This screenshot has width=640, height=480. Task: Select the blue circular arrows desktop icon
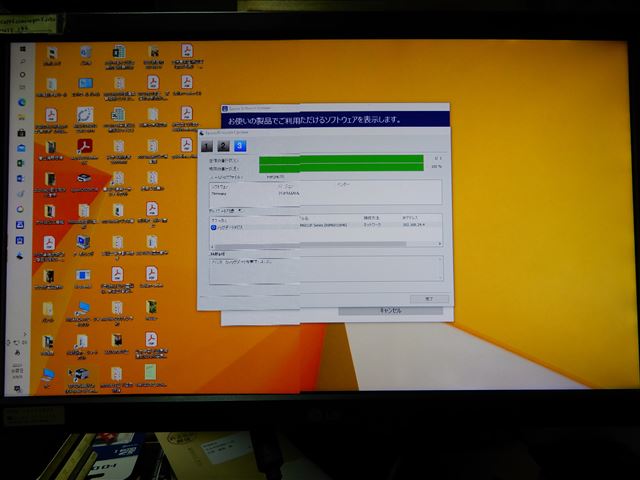coord(85,116)
